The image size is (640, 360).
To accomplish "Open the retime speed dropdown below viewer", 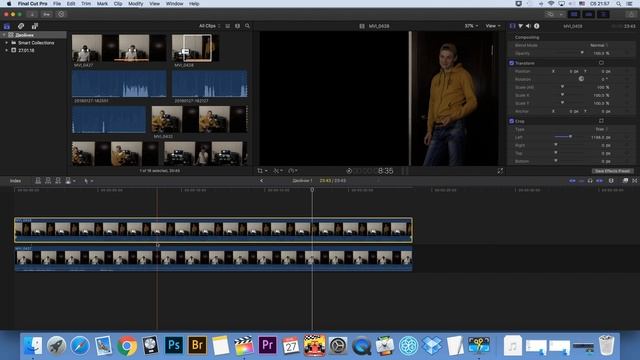I will pos(293,171).
